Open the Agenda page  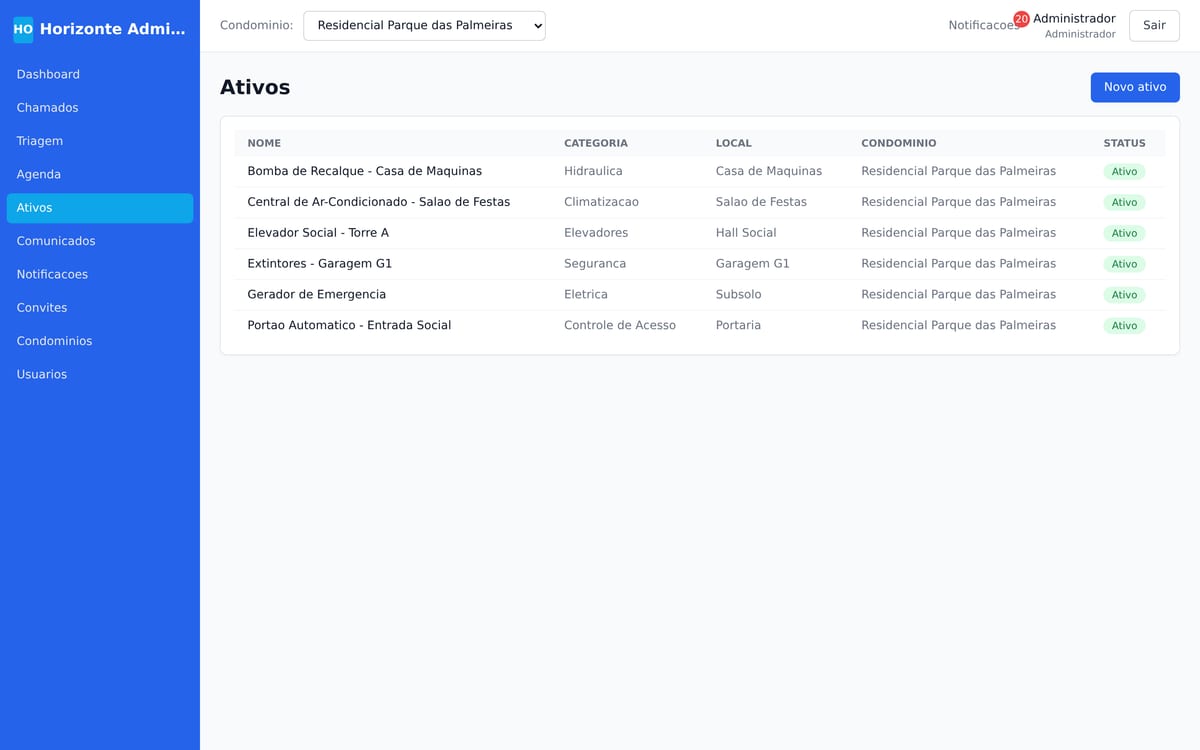(x=100, y=175)
